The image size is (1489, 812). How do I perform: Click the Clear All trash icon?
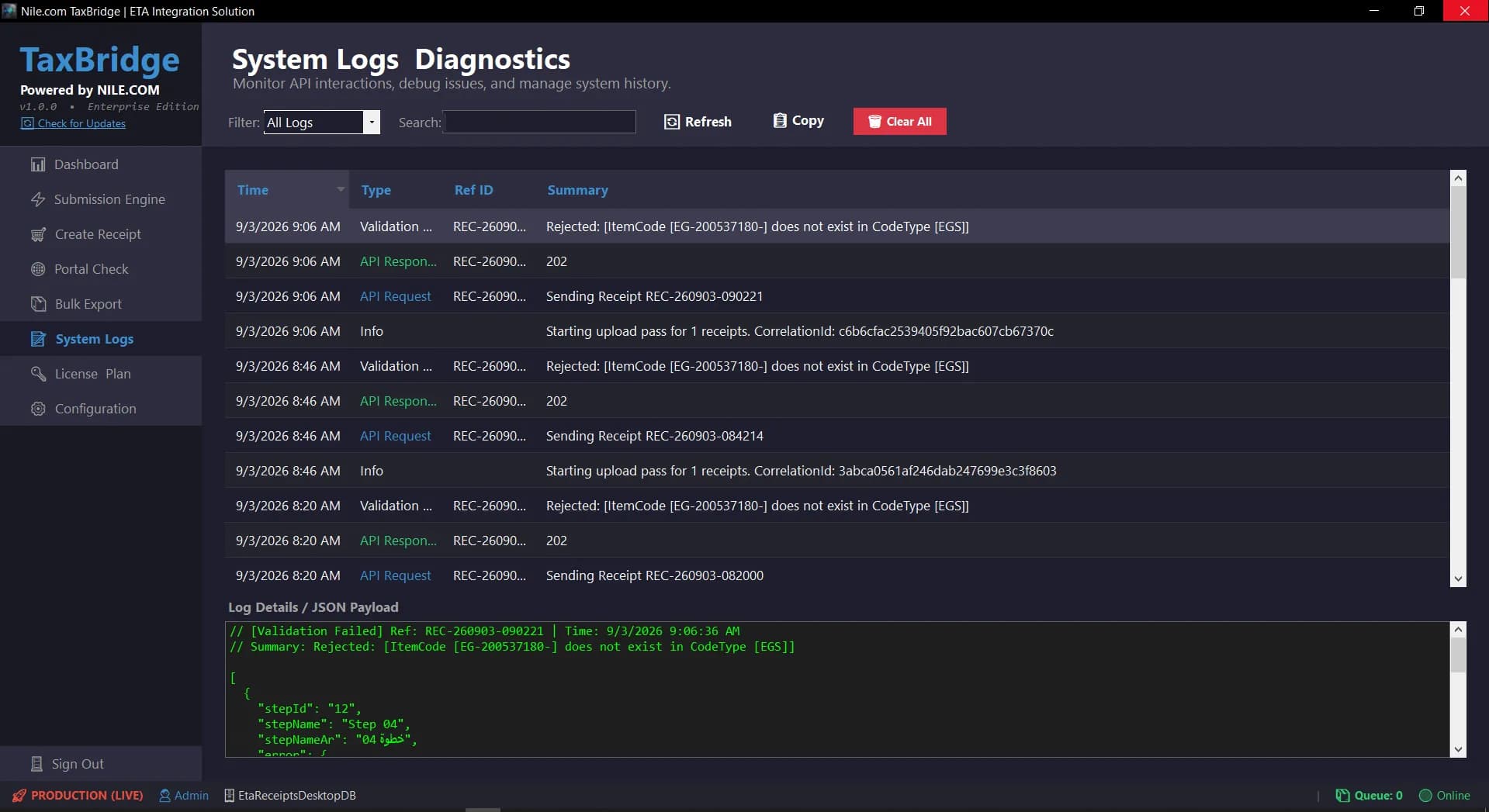point(874,121)
